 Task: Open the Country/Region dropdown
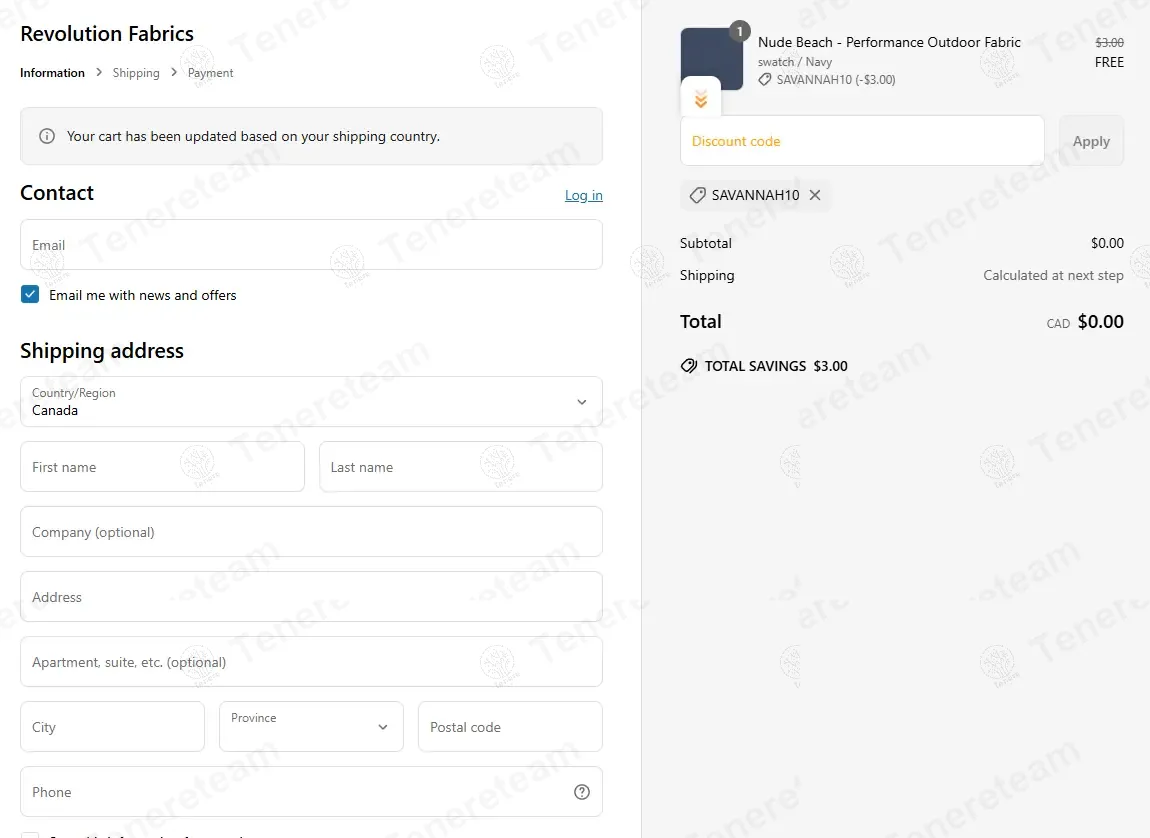pos(311,402)
